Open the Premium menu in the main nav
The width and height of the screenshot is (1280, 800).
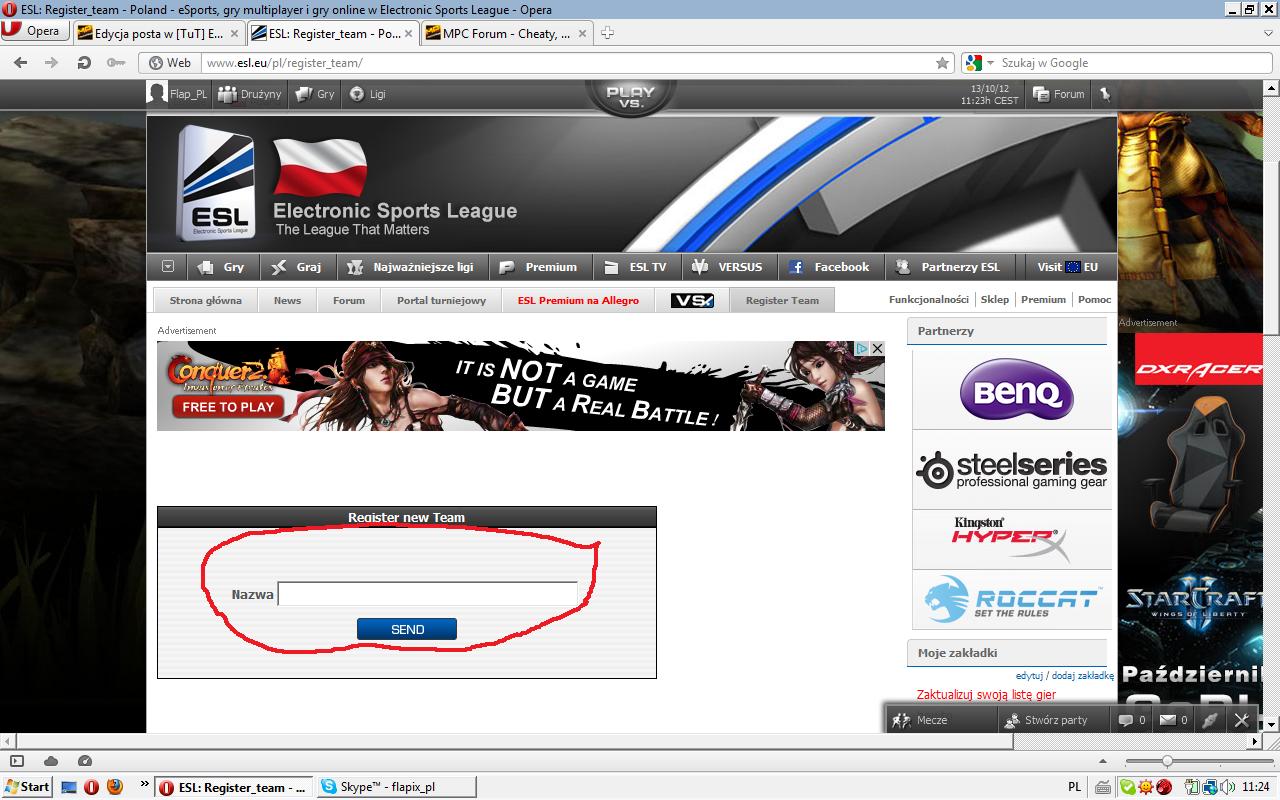[539, 267]
